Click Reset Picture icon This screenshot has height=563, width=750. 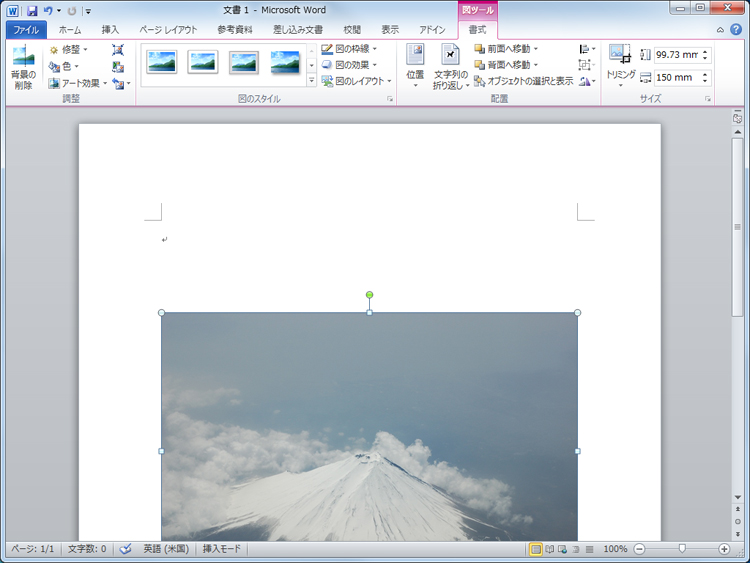tap(118, 84)
